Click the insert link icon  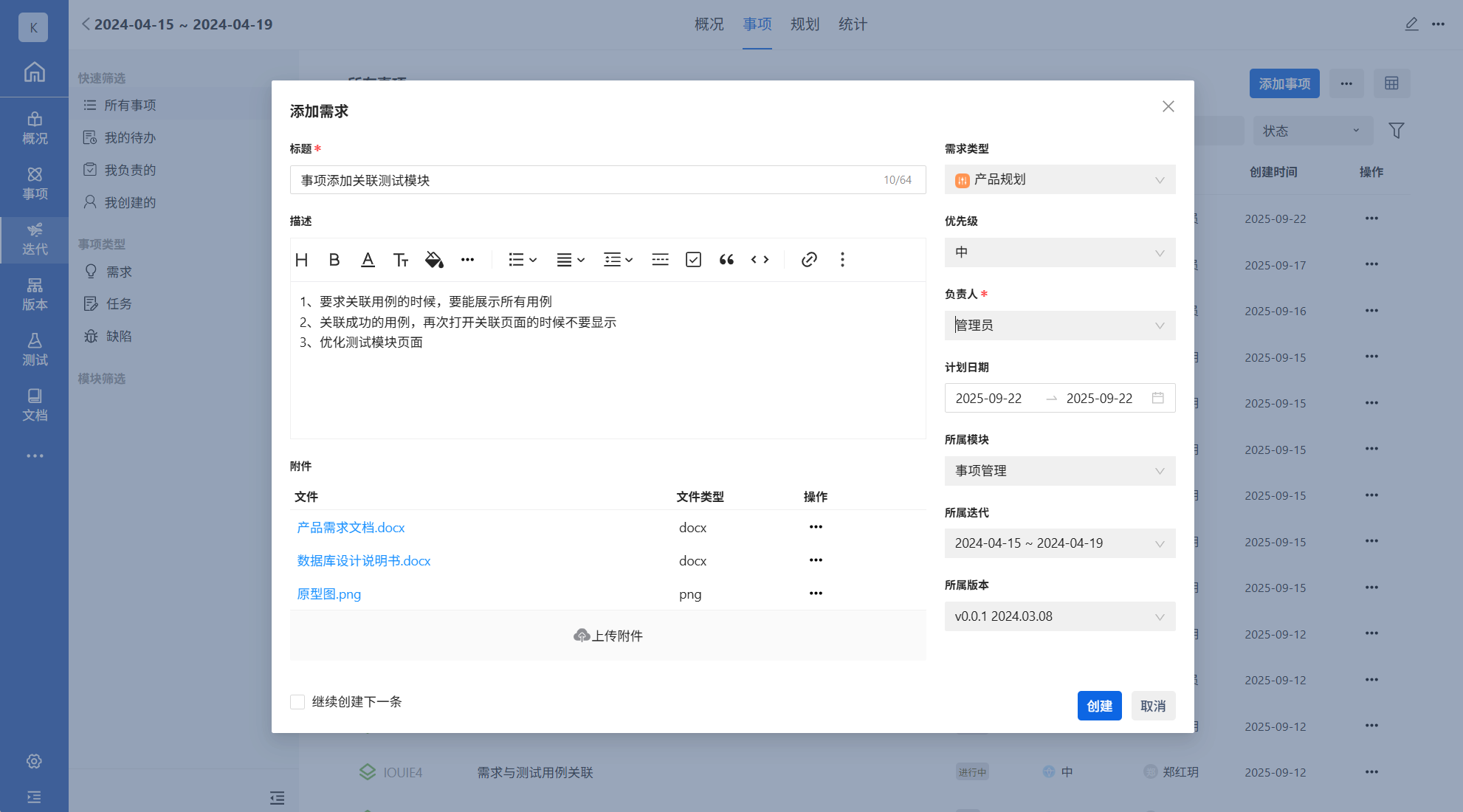point(809,260)
